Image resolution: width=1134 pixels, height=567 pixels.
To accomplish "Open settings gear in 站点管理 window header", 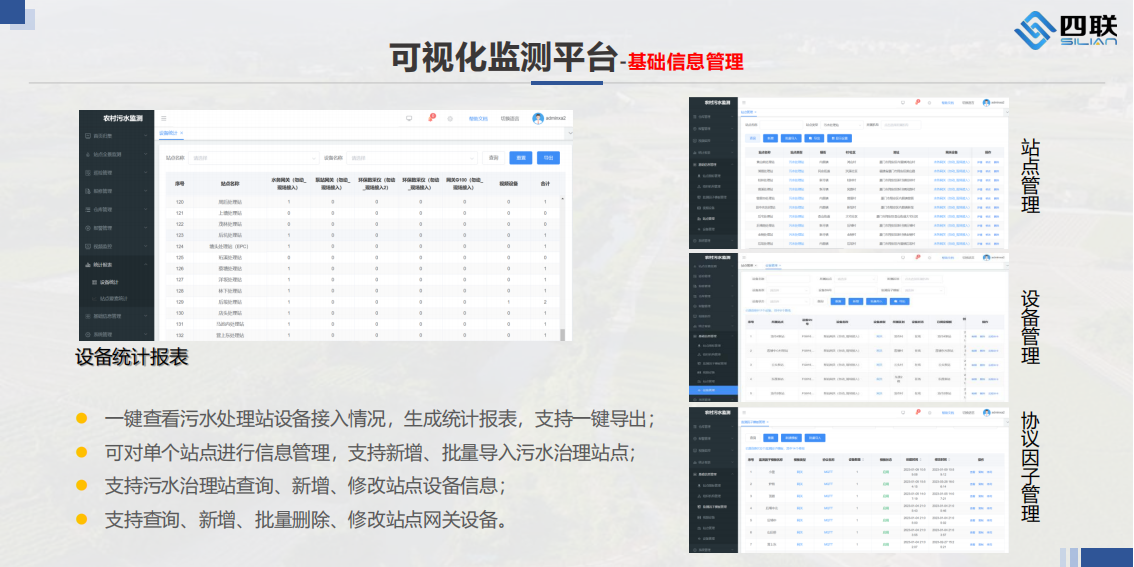I will pos(929,103).
